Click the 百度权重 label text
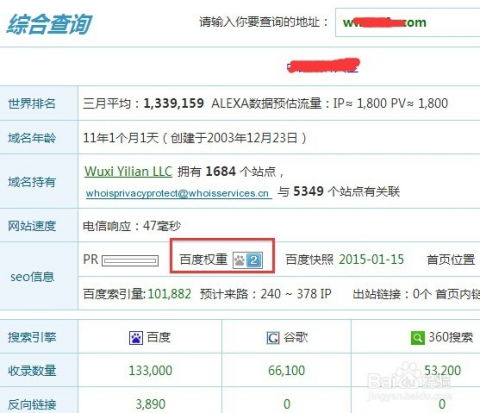 click(204, 260)
